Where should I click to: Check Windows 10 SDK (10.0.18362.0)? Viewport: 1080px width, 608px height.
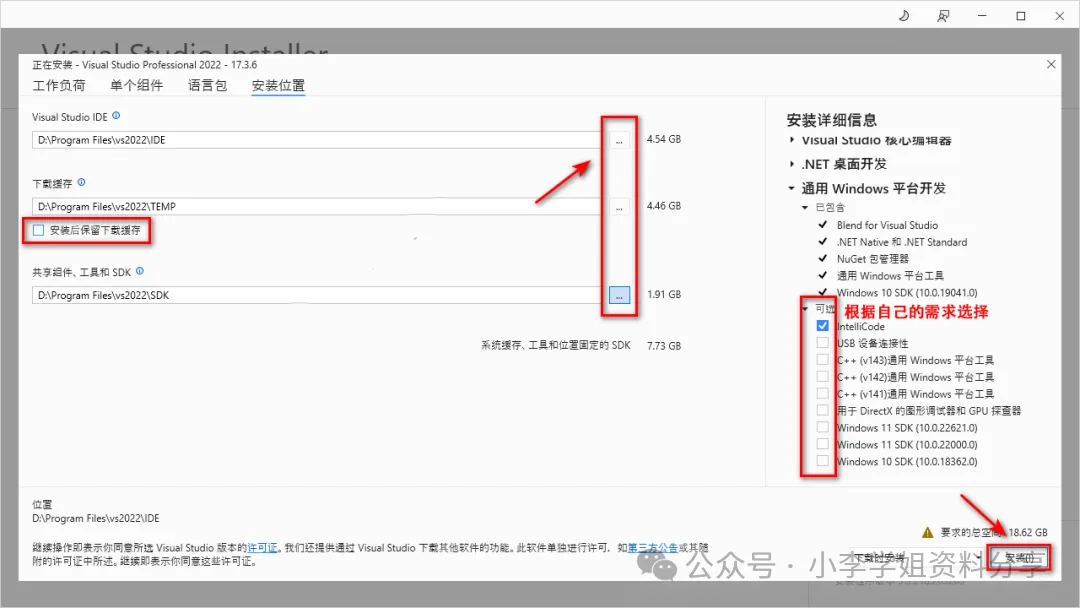click(822, 461)
